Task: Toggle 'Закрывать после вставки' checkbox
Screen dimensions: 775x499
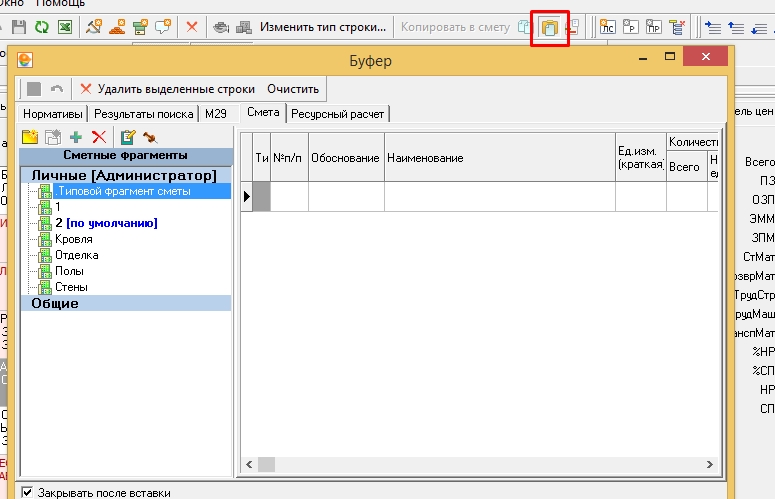Action: pyautogui.click(x=27, y=493)
